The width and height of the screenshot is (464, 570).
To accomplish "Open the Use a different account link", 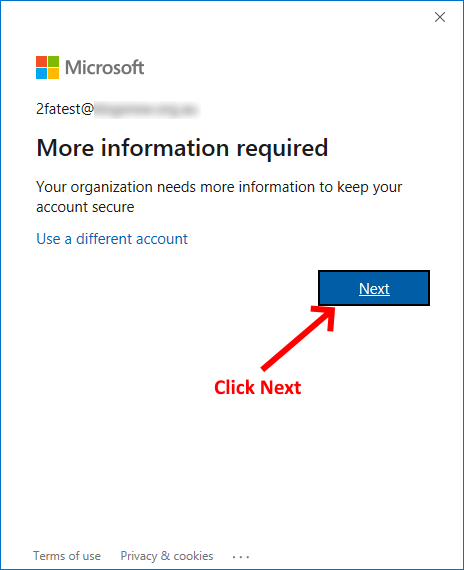I will click(x=112, y=239).
